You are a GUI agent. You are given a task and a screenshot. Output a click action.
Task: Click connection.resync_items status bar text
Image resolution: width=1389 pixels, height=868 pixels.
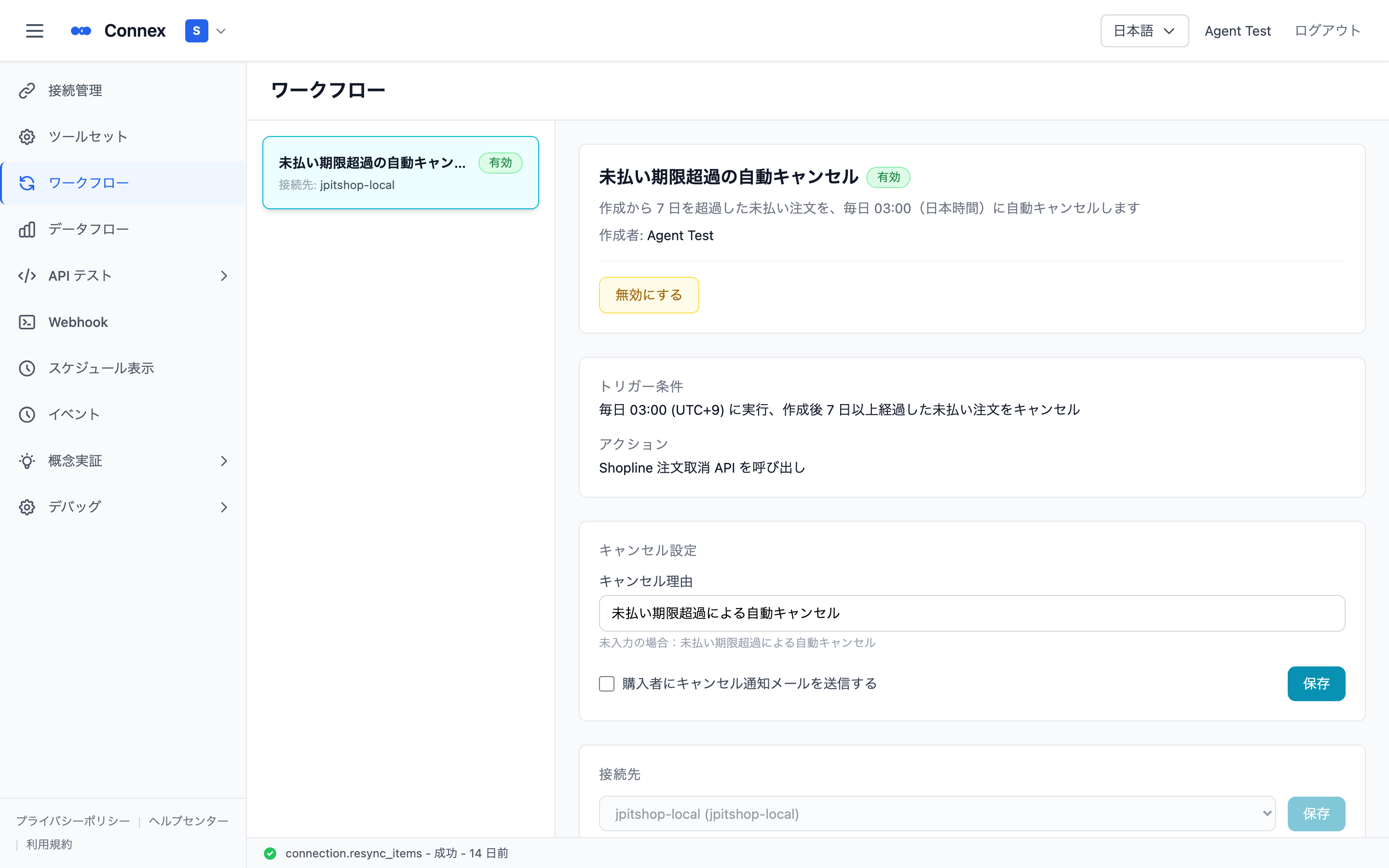tap(396, 854)
